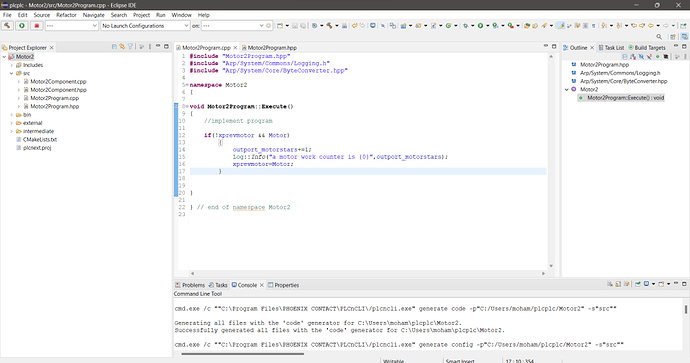The image size is (690, 363).
Task: Click the Build All hammer toolbar icon
Action: pyautogui.click(x=329, y=26)
